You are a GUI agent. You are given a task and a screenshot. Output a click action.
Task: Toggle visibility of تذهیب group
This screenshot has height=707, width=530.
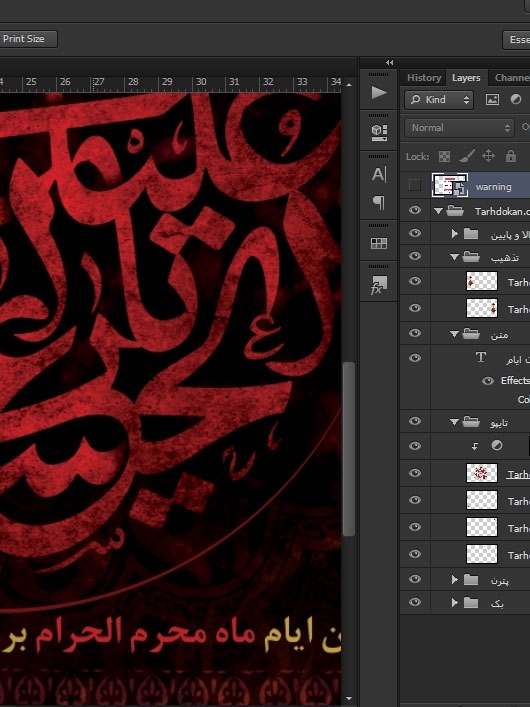(415, 256)
